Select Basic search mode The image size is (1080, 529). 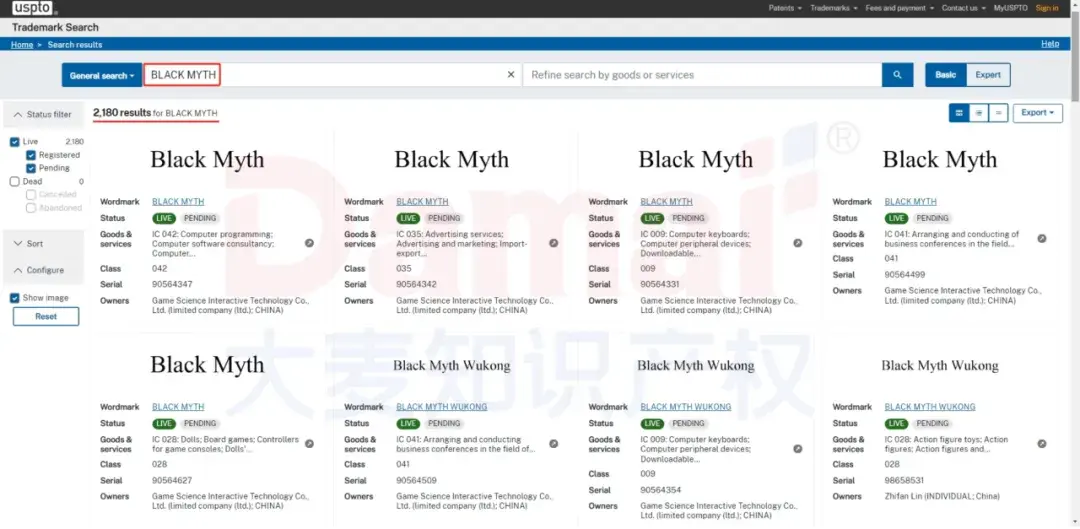click(946, 75)
